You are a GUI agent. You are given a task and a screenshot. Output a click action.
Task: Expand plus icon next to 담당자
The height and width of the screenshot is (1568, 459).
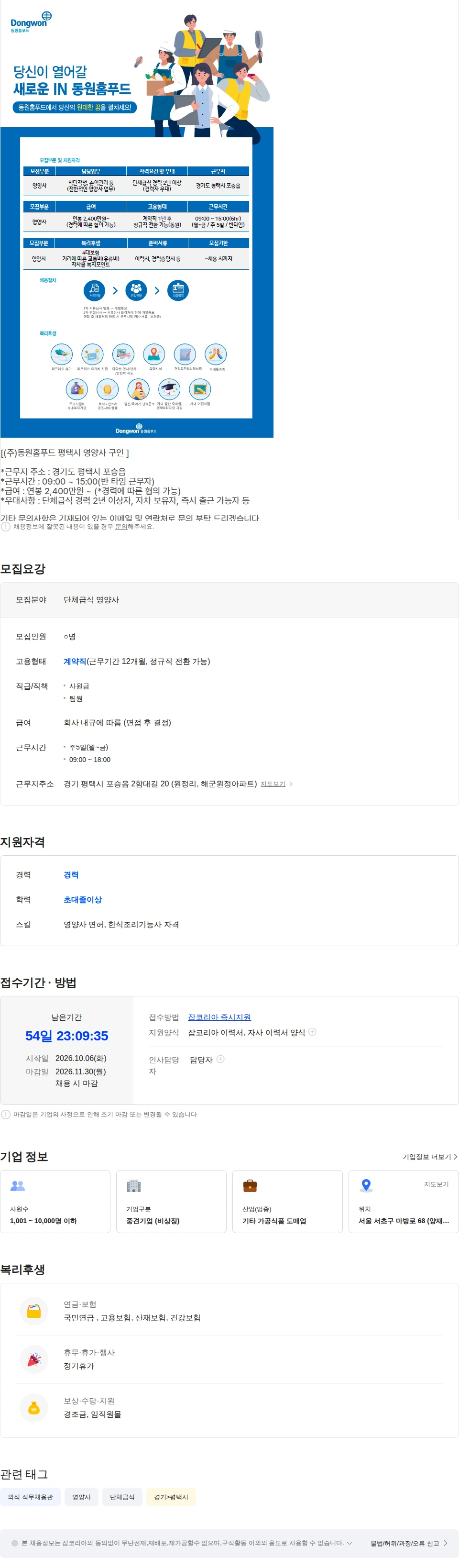[x=220, y=1059]
